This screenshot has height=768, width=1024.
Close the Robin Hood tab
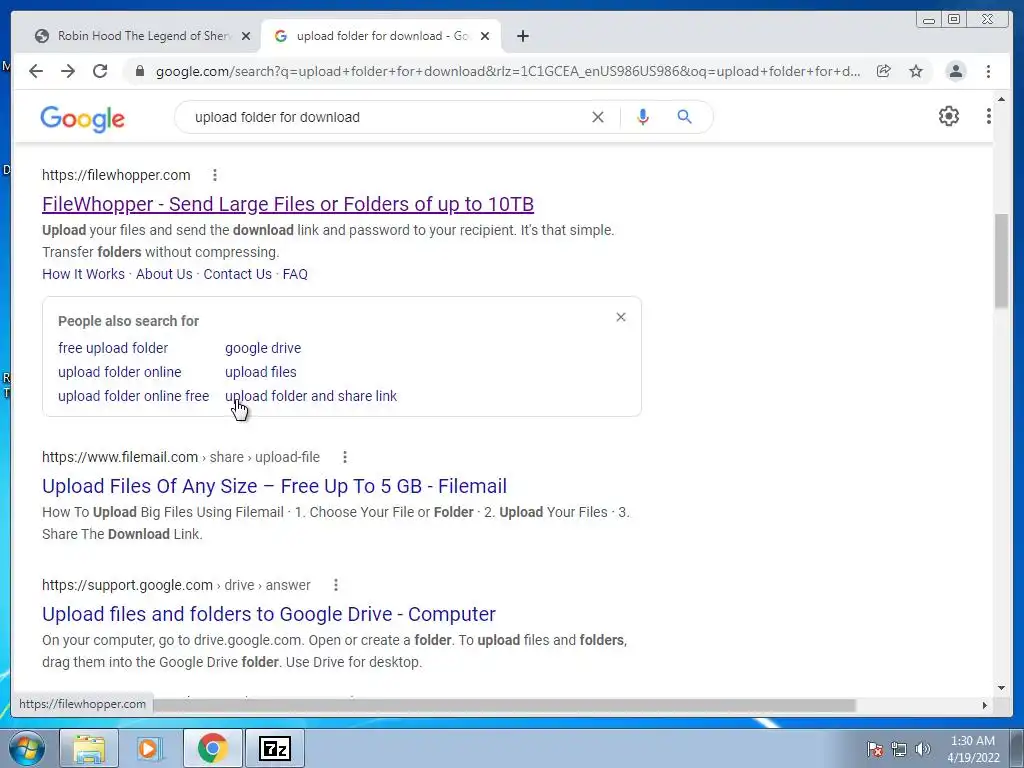(246, 36)
